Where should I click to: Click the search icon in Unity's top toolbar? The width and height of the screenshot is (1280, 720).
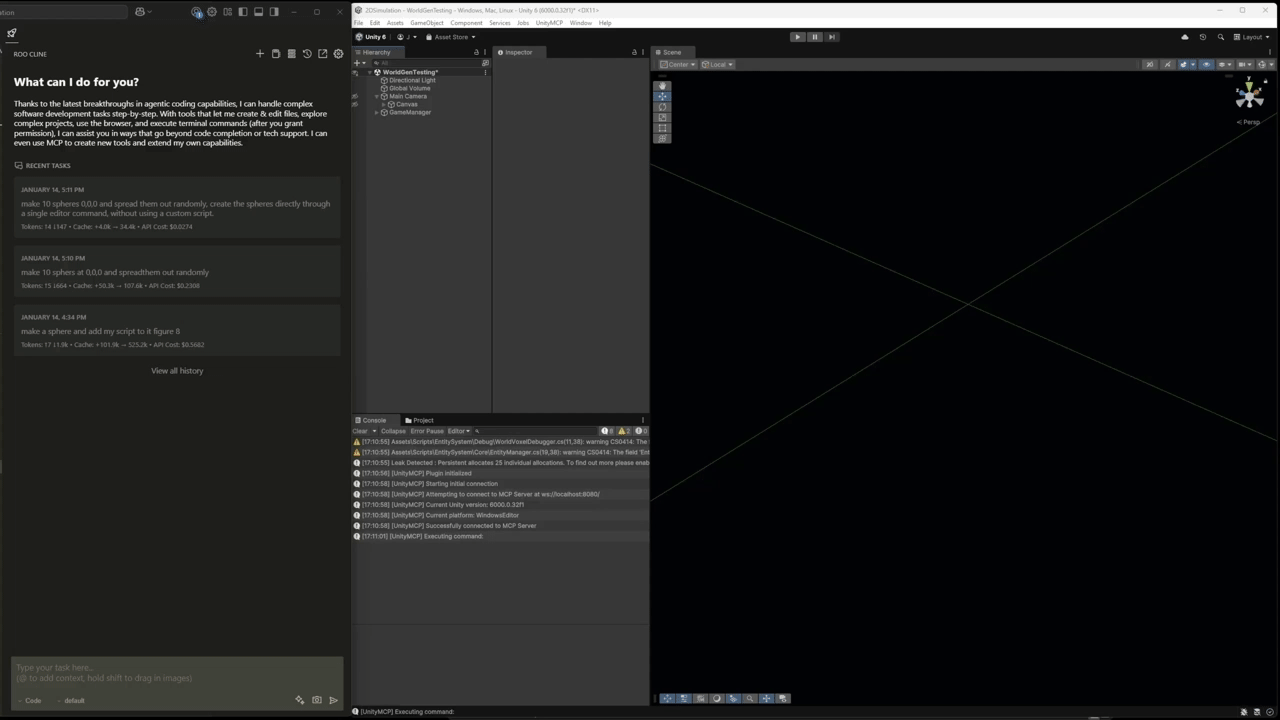pos(1221,37)
